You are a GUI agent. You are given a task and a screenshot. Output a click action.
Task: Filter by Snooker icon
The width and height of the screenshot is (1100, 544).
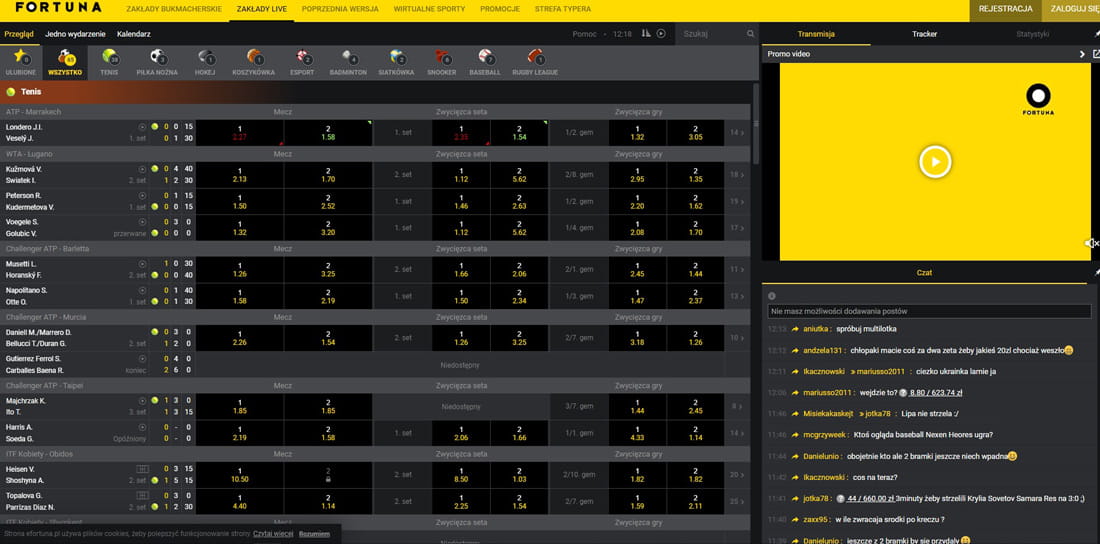(442, 62)
